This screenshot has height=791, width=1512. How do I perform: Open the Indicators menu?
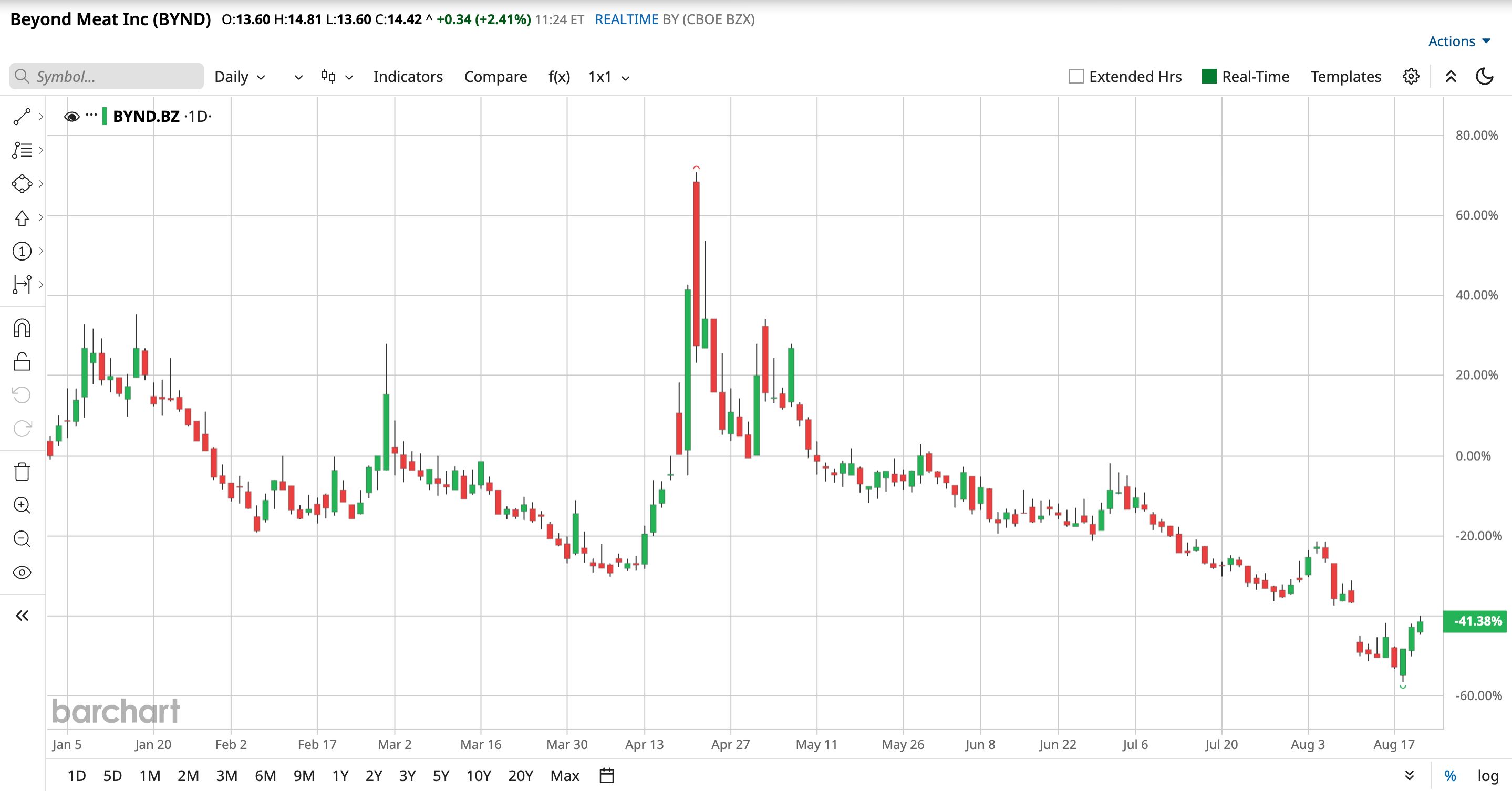[408, 77]
